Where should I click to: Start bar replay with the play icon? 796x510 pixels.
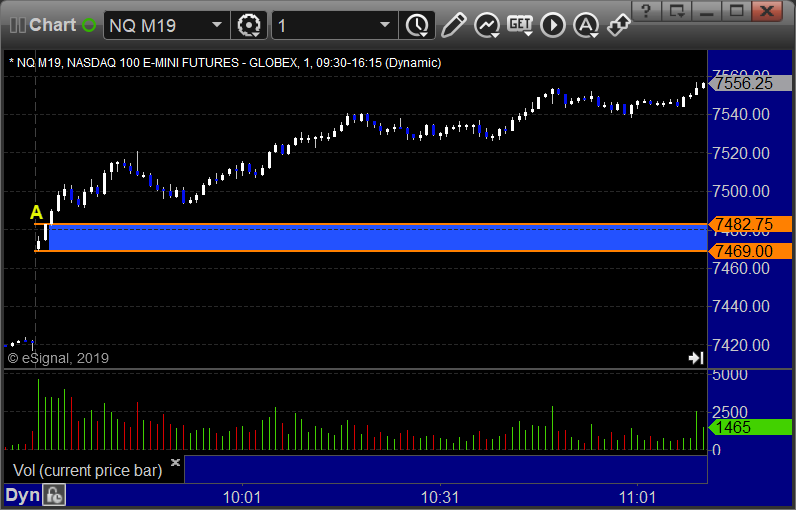(553, 25)
